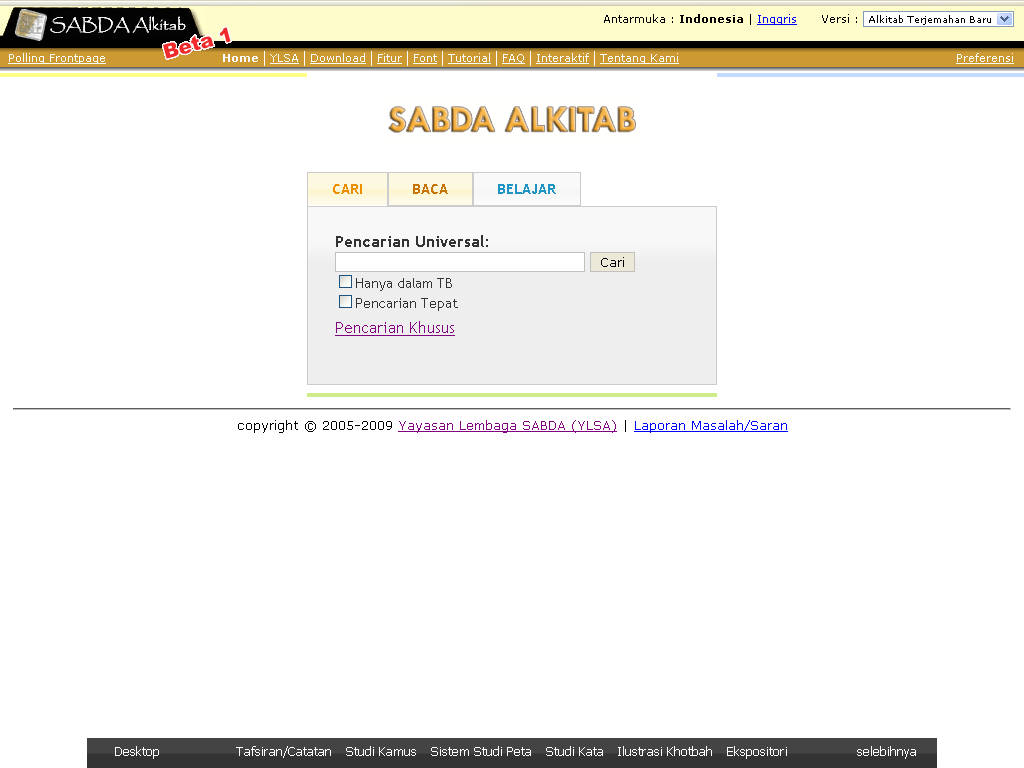Open the Font page link
The width and height of the screenshot is (1024, 768).
coord(425,58)
